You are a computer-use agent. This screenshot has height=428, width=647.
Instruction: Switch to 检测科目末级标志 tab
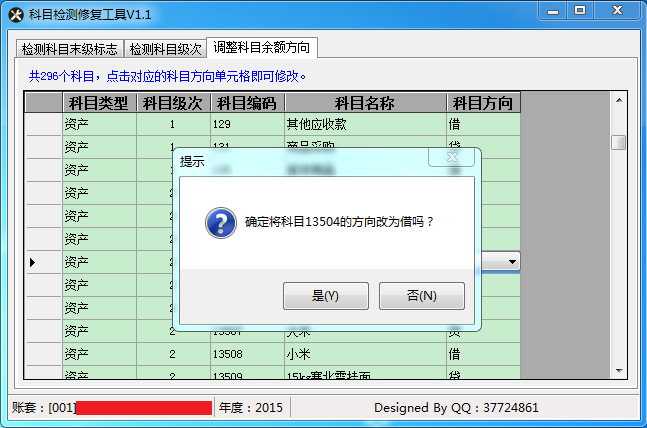[70, 49]
